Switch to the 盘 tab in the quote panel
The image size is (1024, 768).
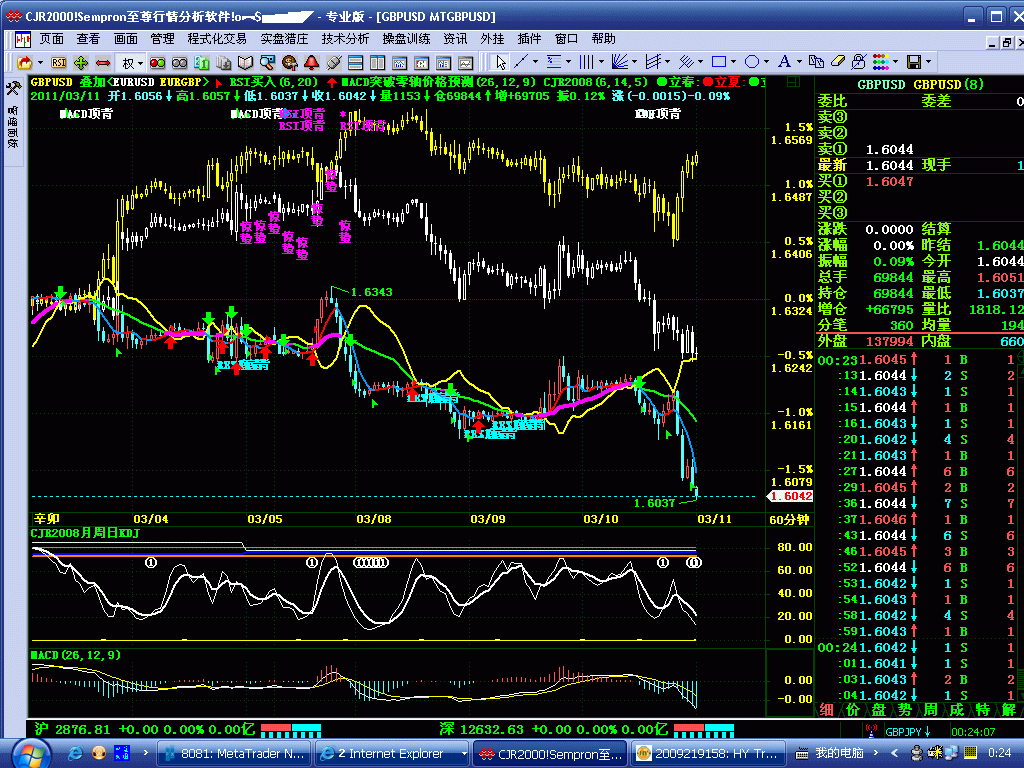(x=879, y=709)
